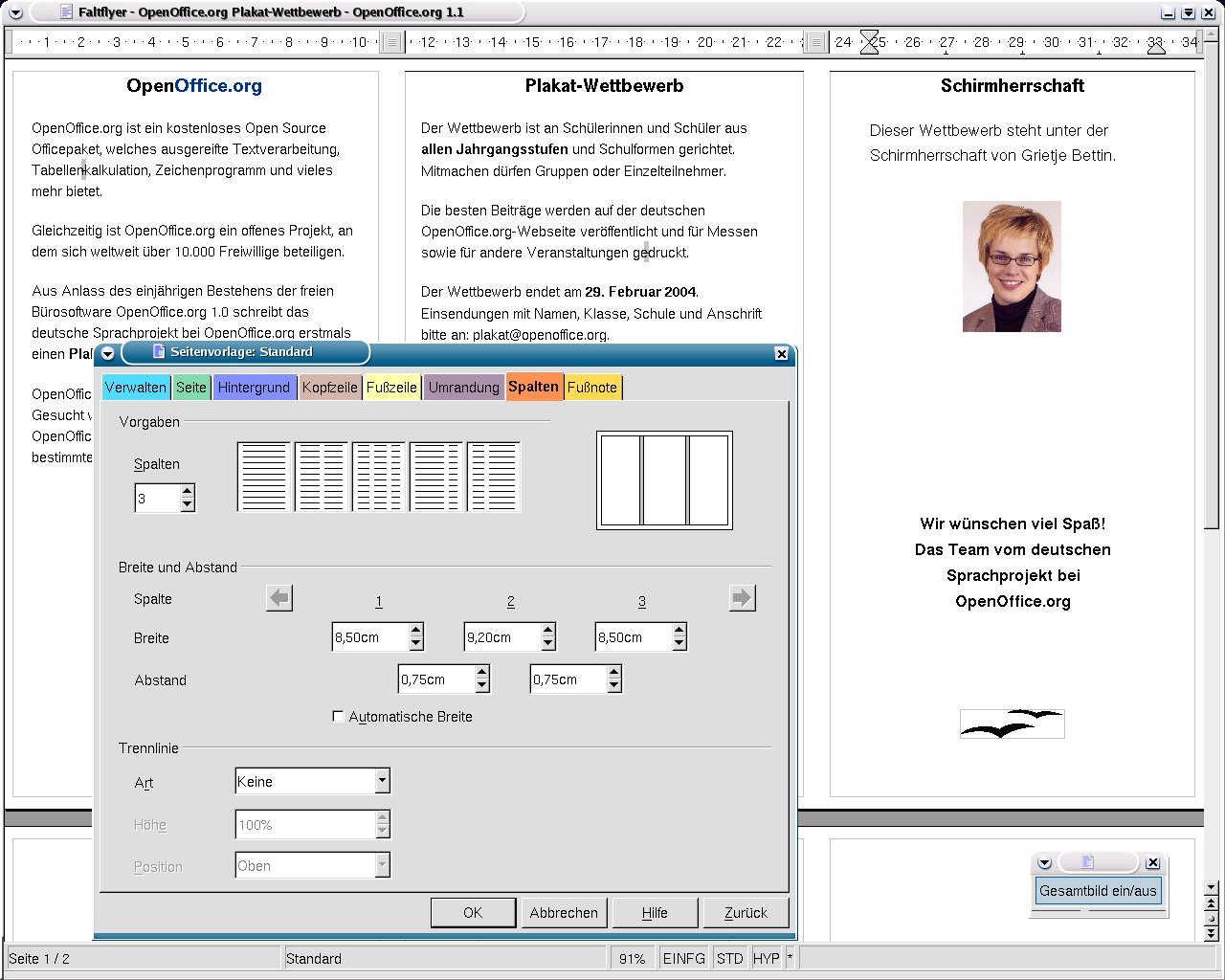The image size is (1225, 980).
Task: Select the one-column layout preset icon
Action: click(264, 477)
